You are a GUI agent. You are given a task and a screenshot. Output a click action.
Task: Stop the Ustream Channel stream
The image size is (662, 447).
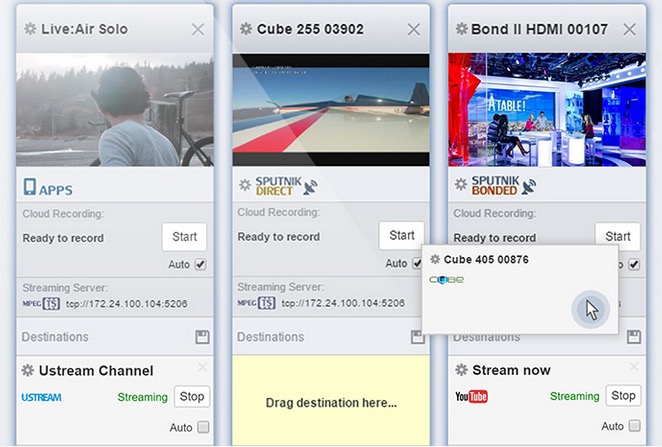[191, 396]
